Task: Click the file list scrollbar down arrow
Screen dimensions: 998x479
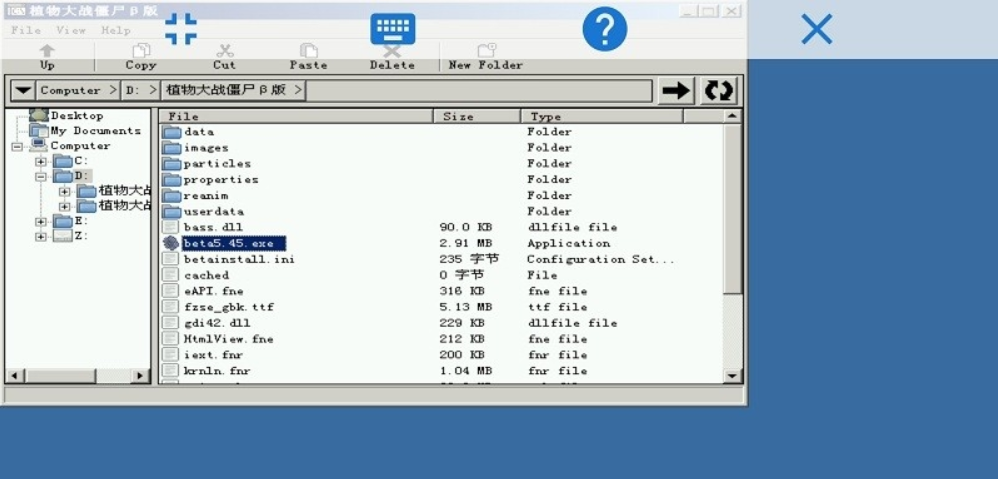Action: [733, 376]
